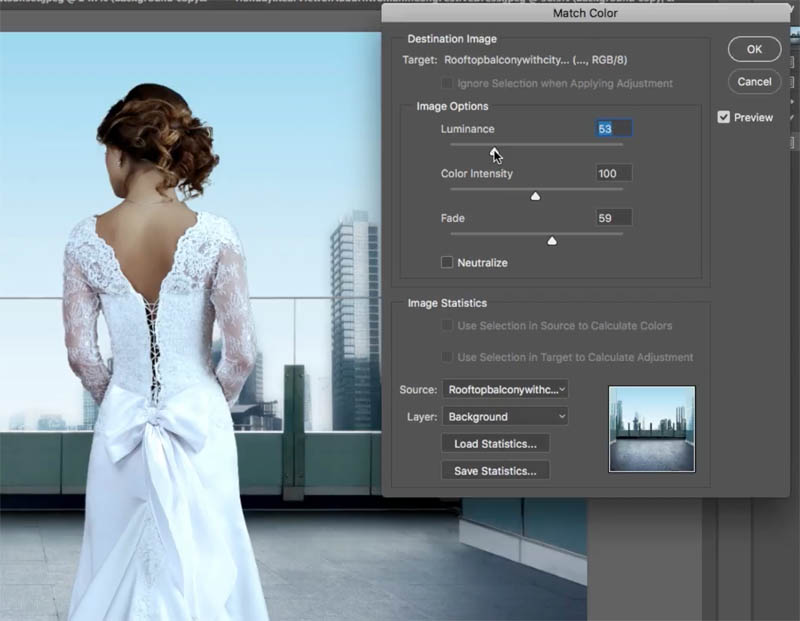Click the "Image Statistics" section heading
800x621 pixels.
tap(447, 303)
